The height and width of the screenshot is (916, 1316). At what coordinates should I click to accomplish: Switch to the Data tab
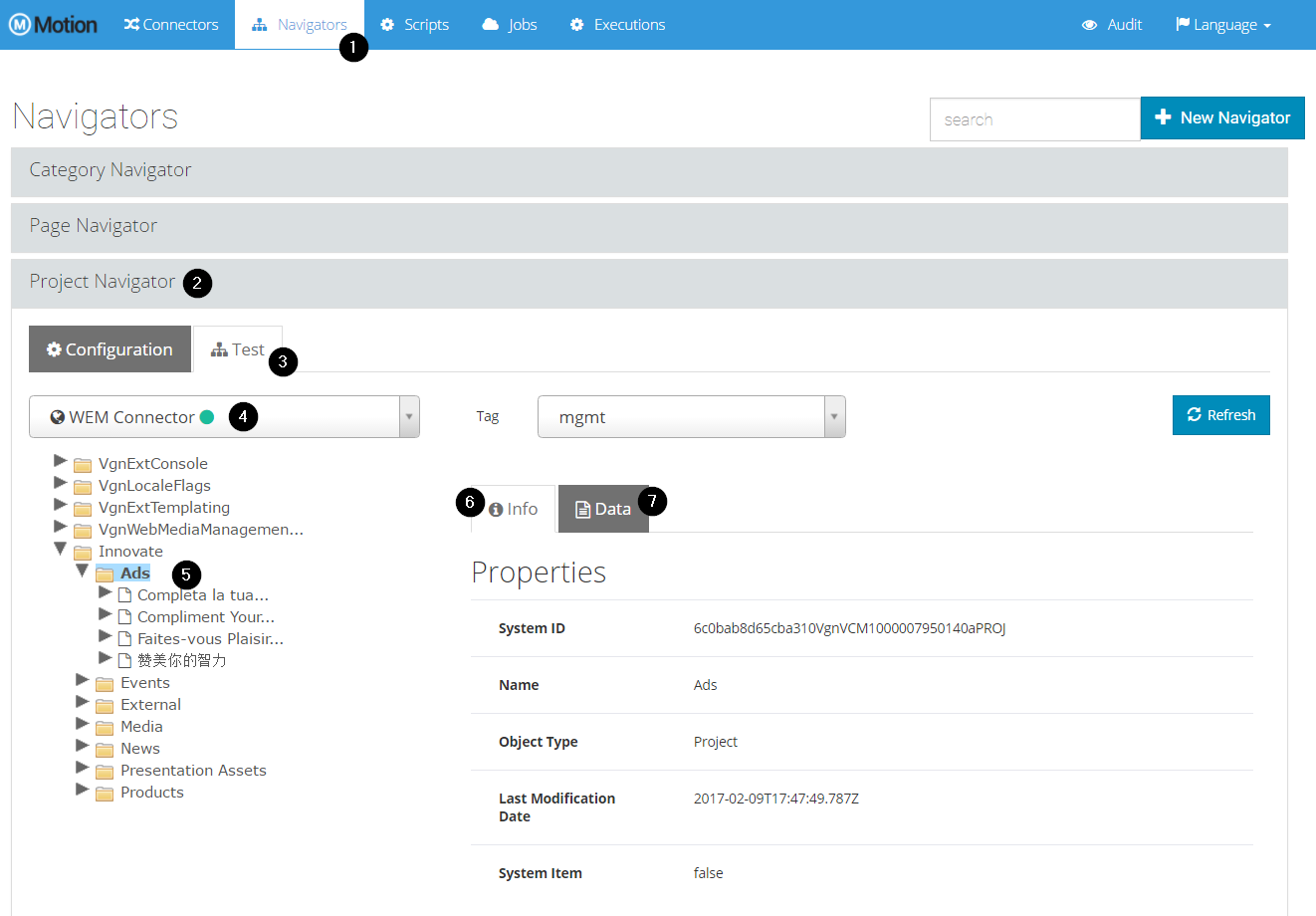point(603,509)
